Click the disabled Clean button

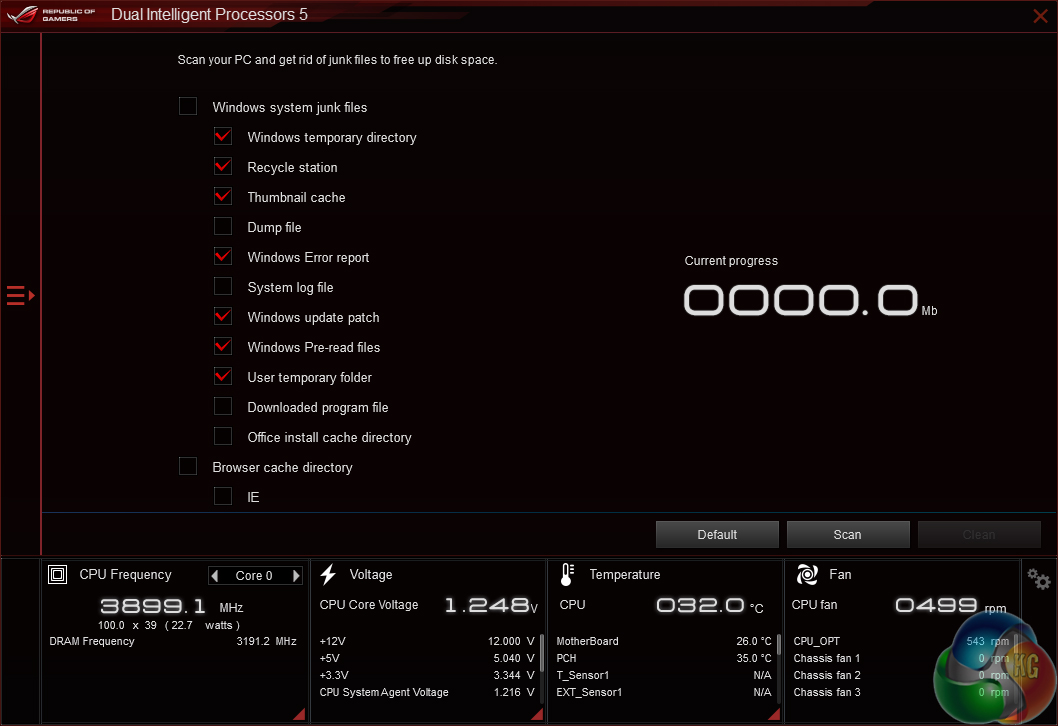[x=978, y=534]
